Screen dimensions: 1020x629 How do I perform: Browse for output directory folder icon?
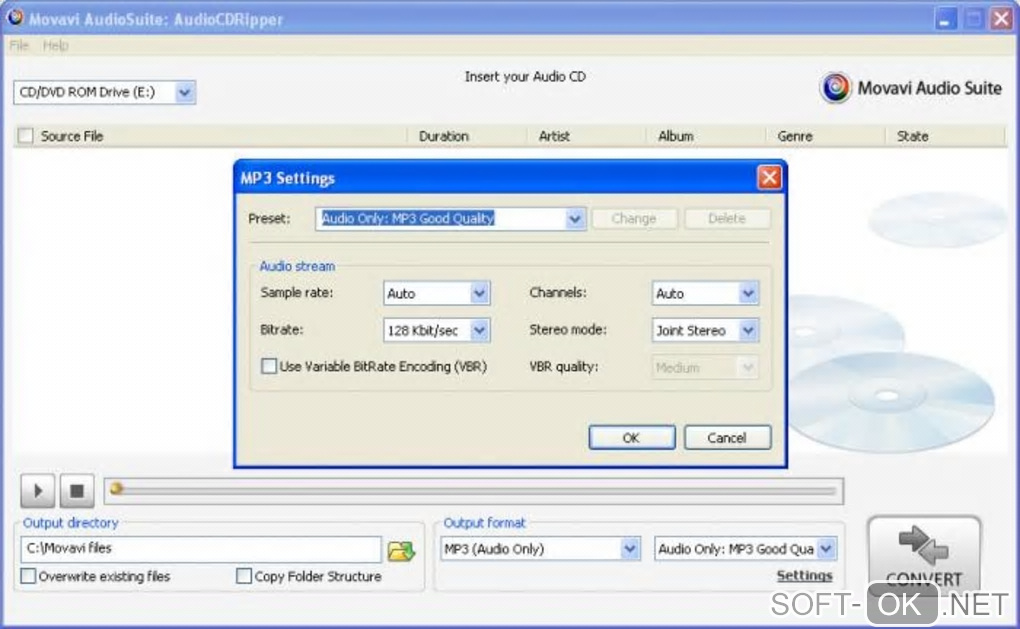(x=401, y=550)
